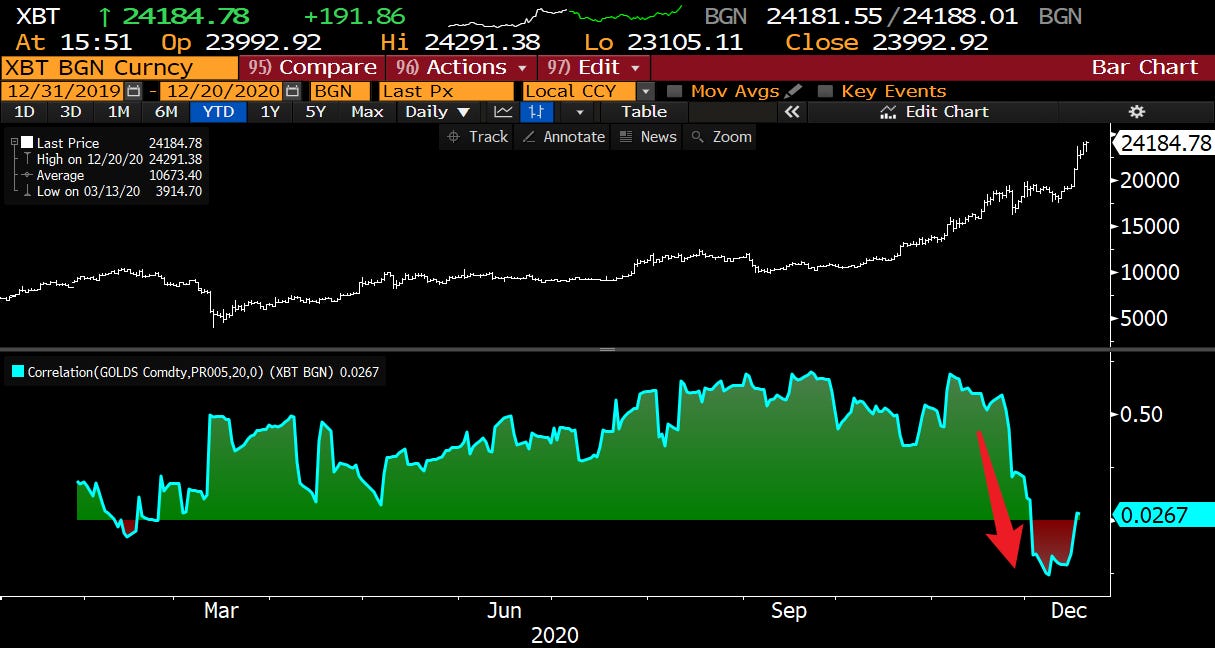Select the 6M time range

click(x=167, y=112)
